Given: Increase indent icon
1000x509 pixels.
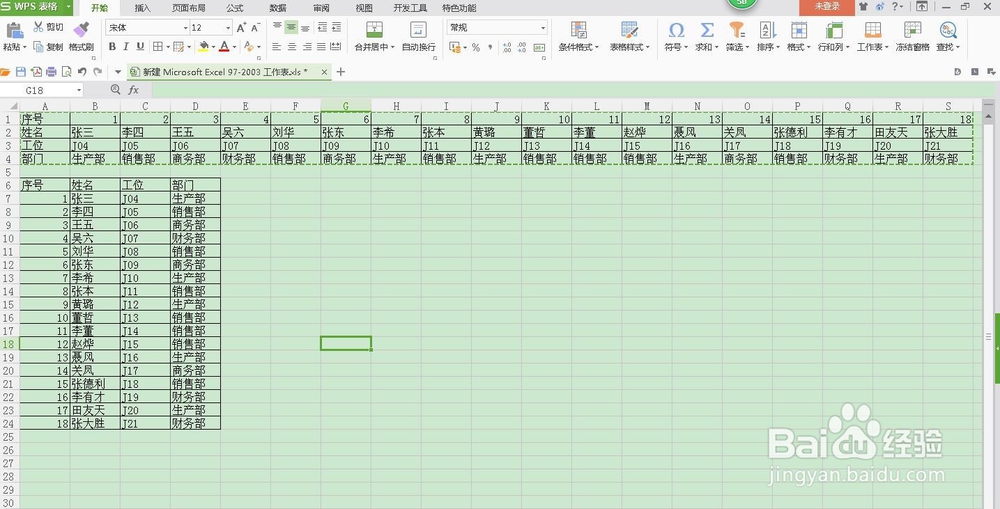Looking at the screenshot, I should click(x=336, y=27).
